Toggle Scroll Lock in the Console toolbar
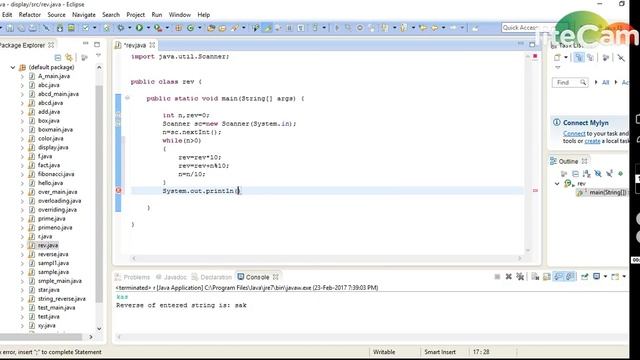The image size is (640, 360). [547, 277]
